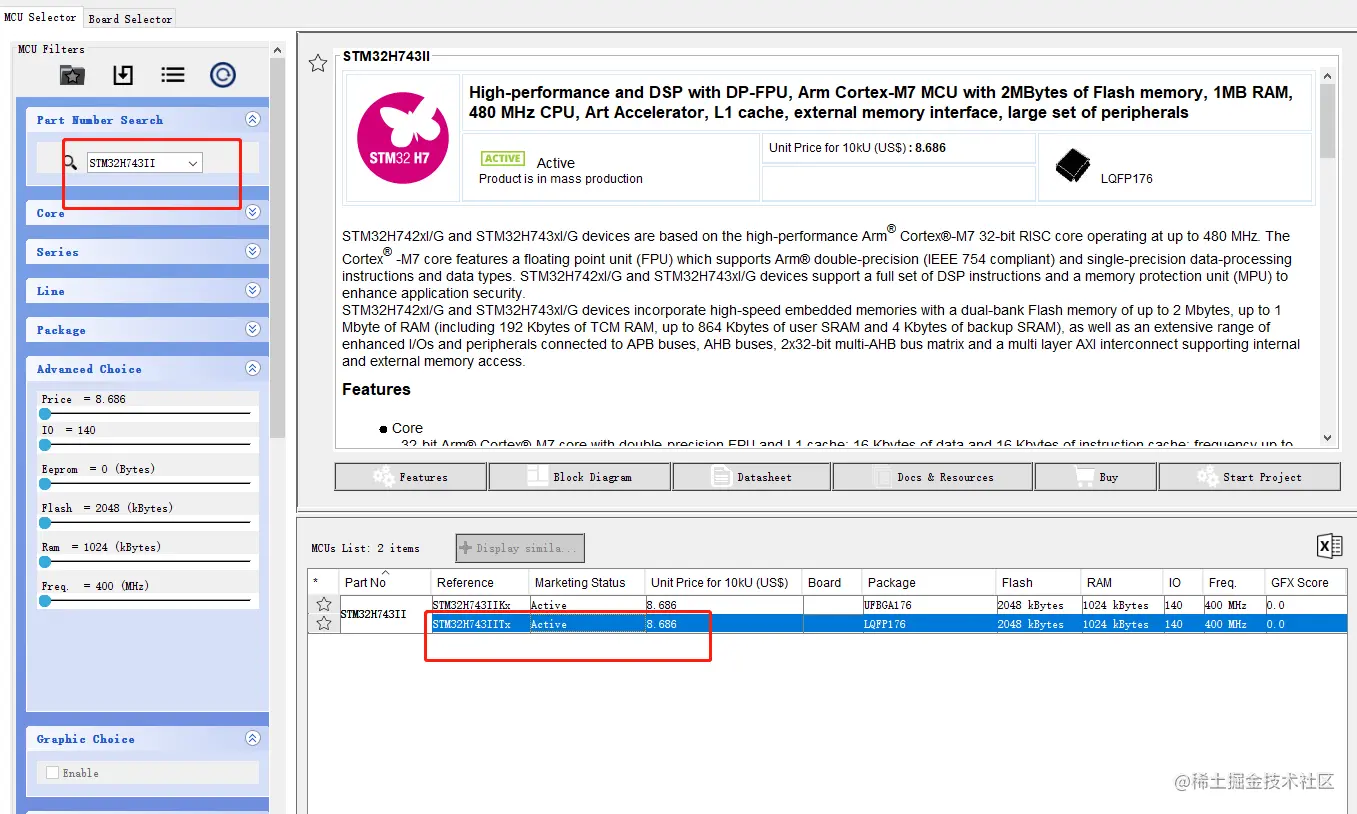Click the IO slider handle
The image size is (1357, 814).
click(45, 444)
